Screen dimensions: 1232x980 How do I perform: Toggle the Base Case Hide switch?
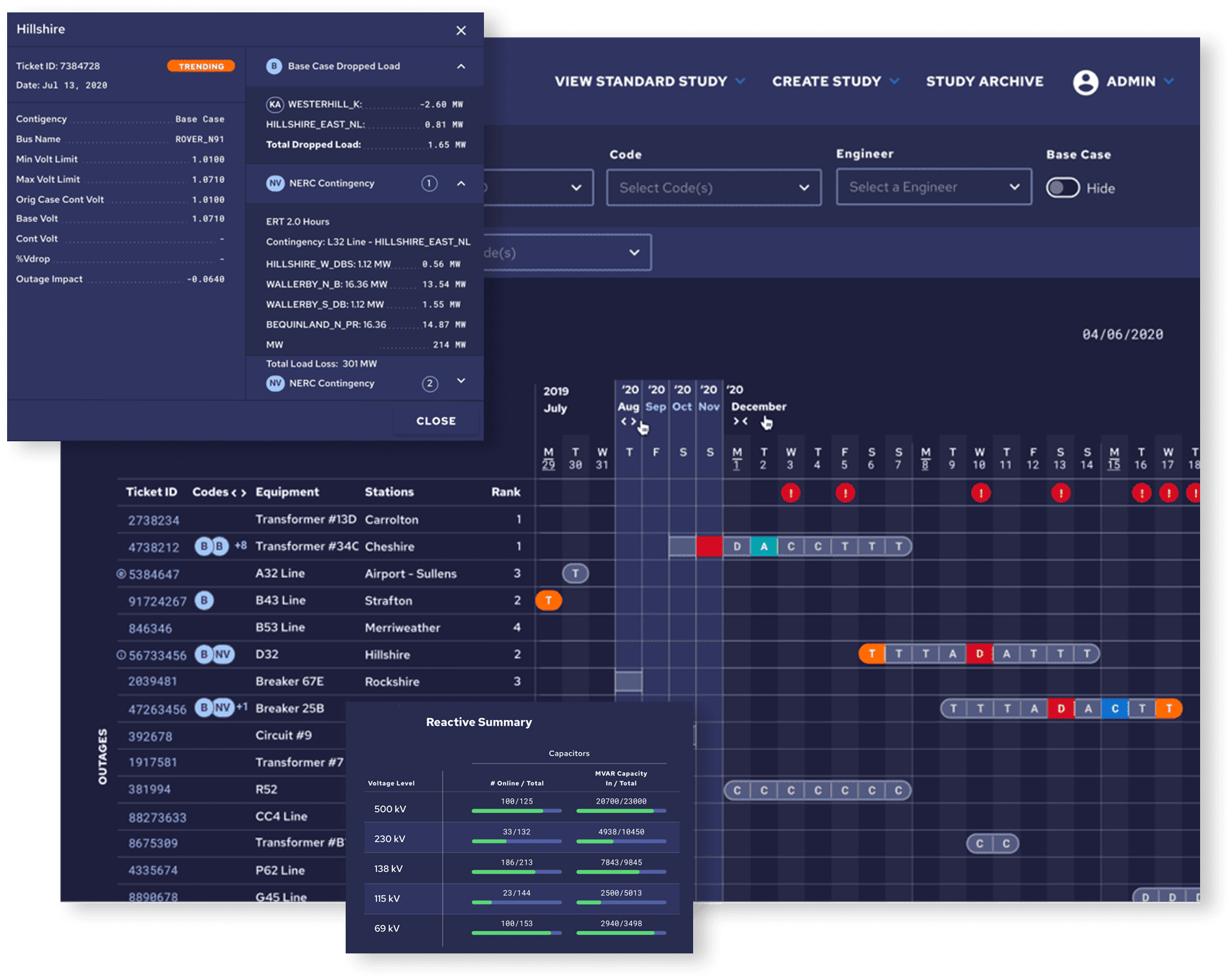1062,188
